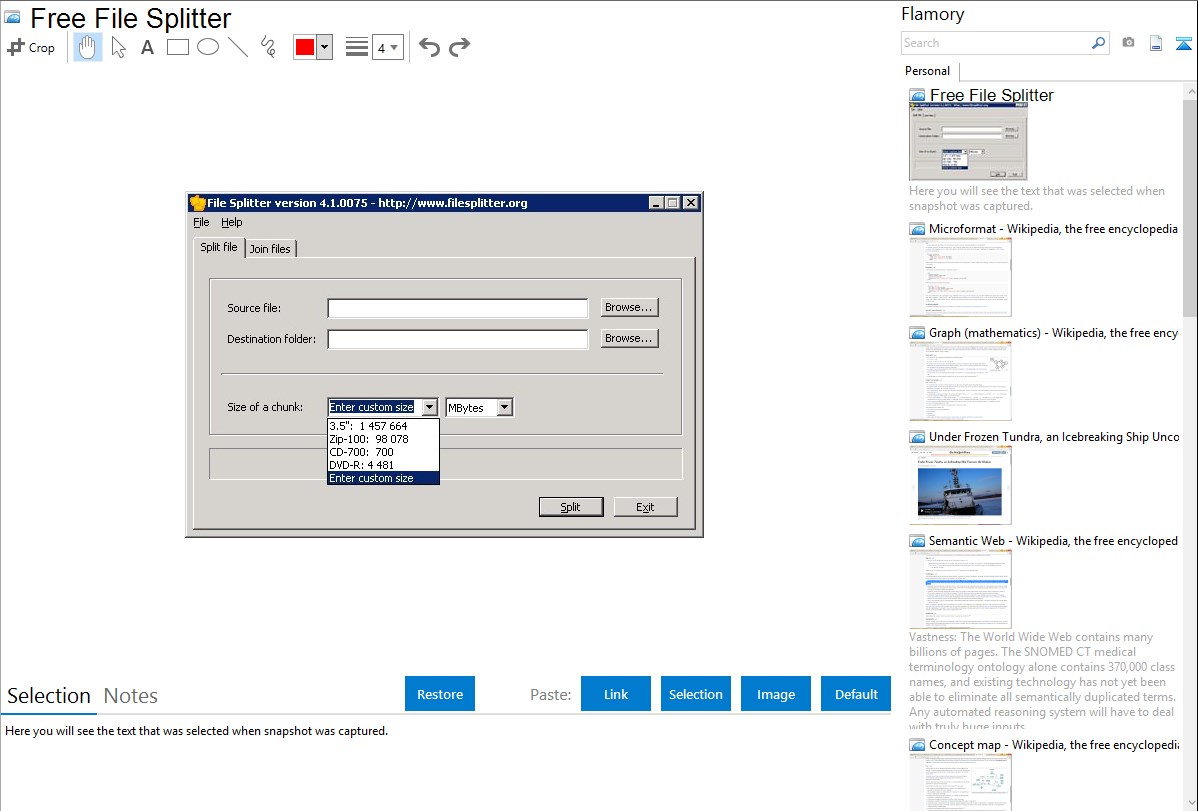Open the Semantic Web snapshot thumbnail
The image size is (1198, 811).
click(960, 589)
